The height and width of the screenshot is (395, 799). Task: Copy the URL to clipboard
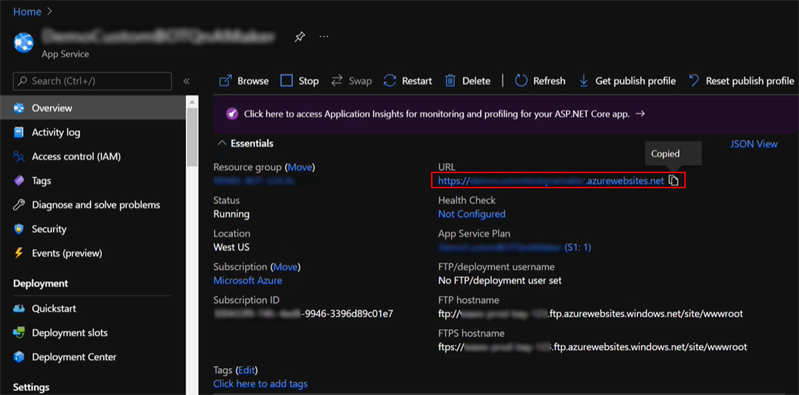[x=674, y=180]
